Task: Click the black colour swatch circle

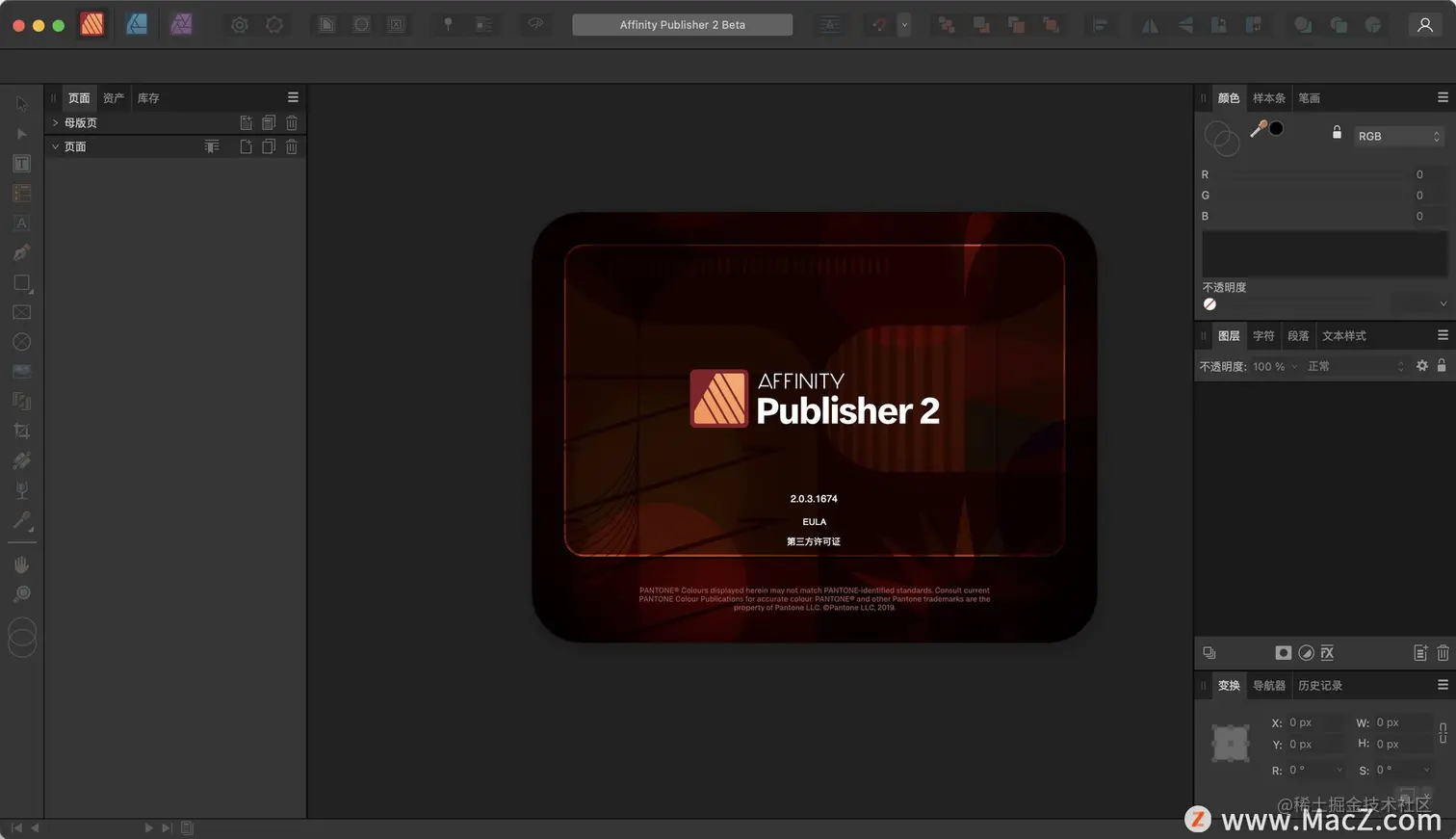Action: (x=1276, y=128)
